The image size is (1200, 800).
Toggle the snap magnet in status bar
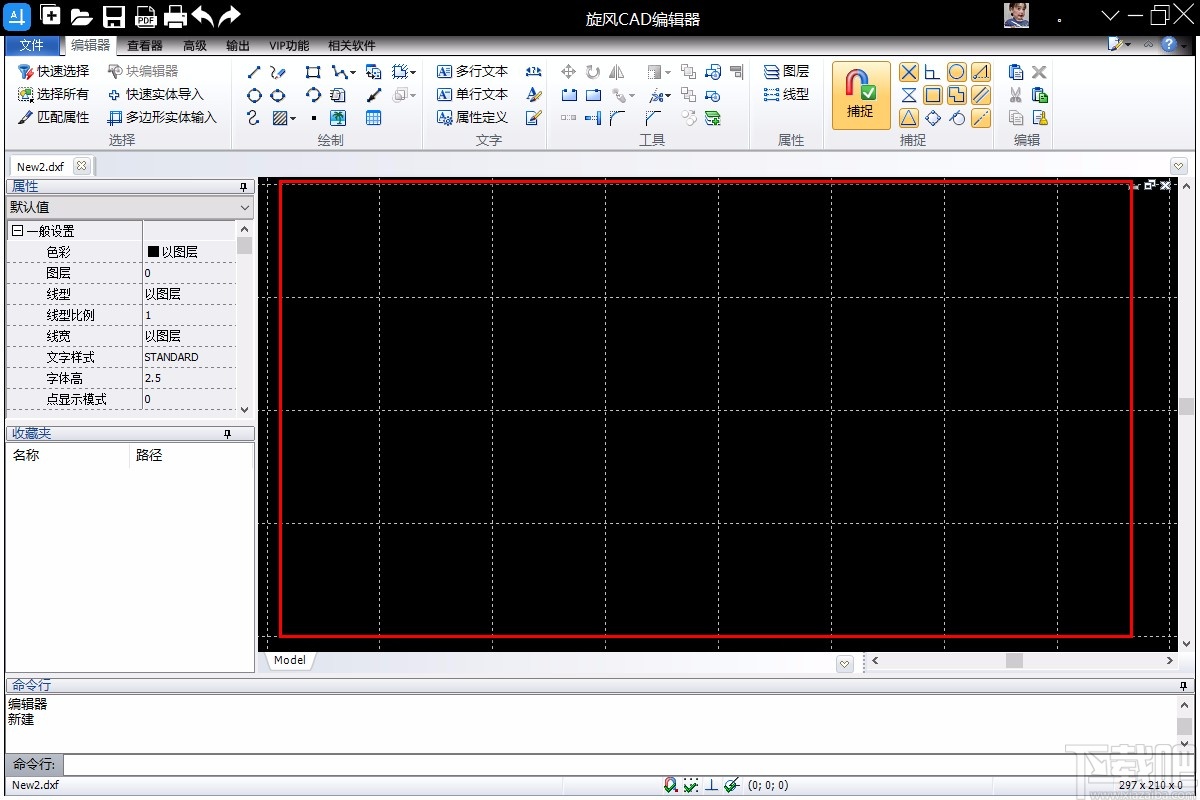pyautogui.click(x=670, y=785)
